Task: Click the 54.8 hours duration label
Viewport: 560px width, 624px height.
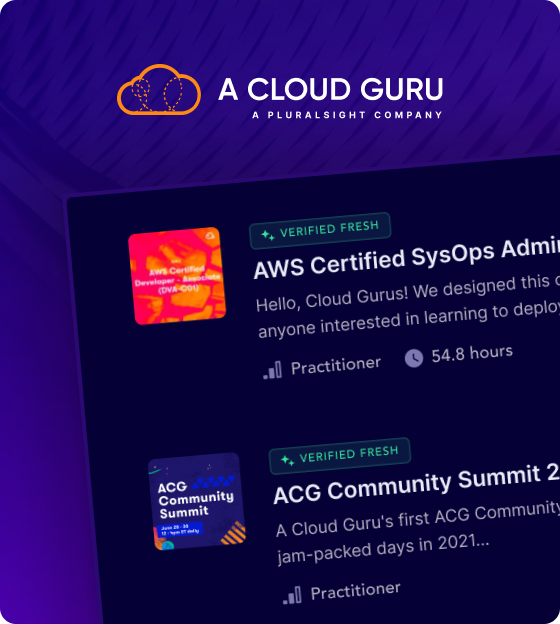Action: 472,353
